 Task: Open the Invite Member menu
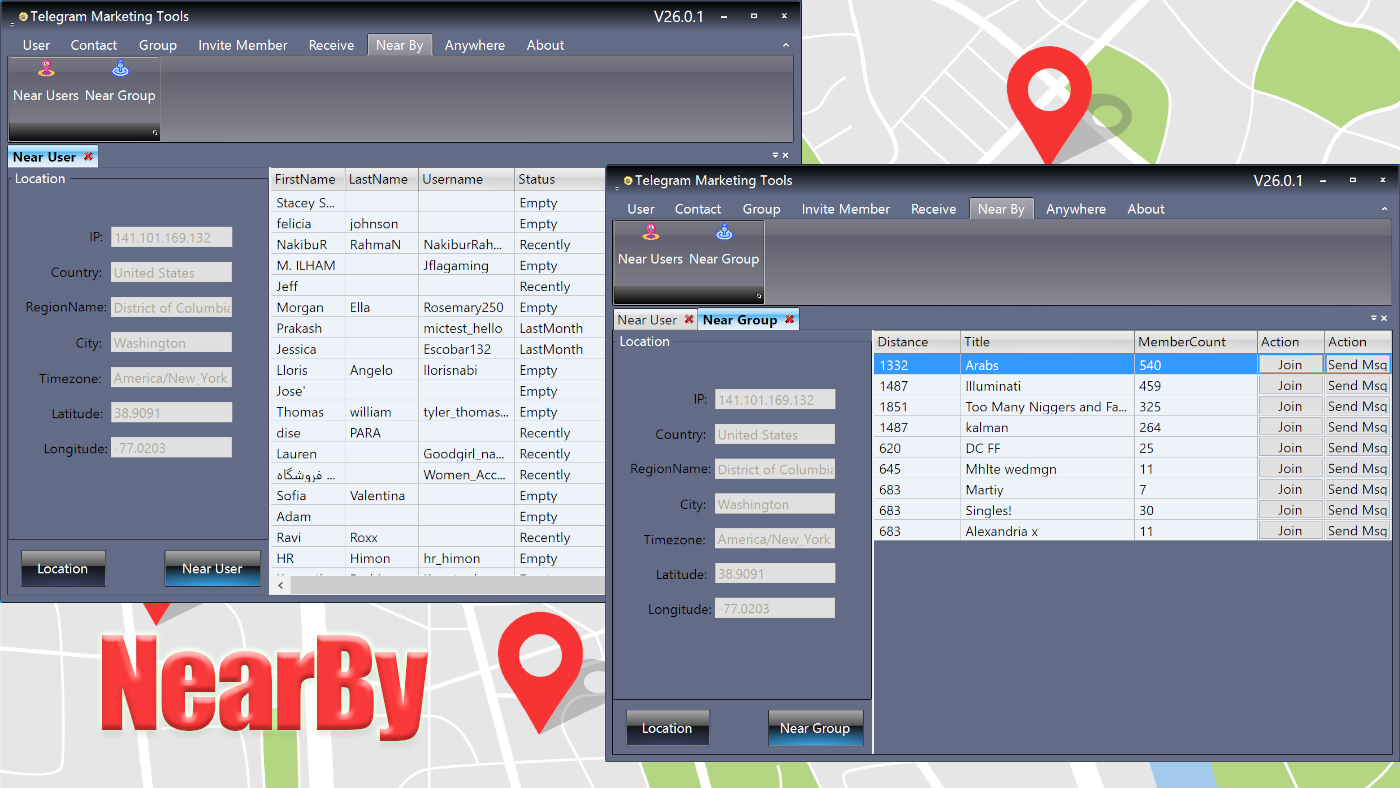pos(845,209)
